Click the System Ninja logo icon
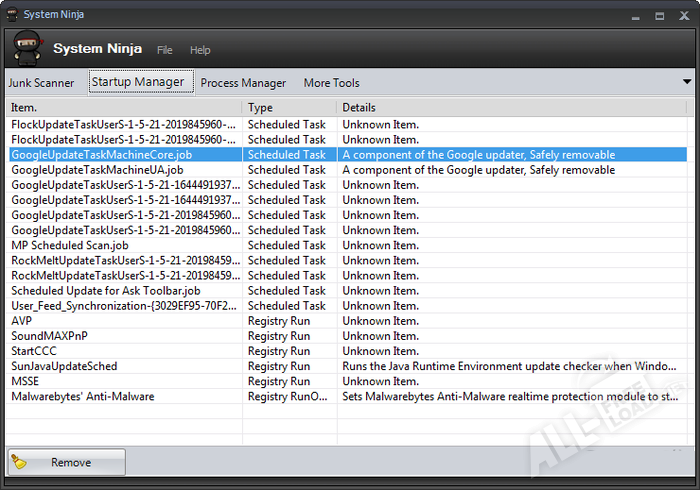The height and width of the screenshot is (490, 700). [27, 48]
